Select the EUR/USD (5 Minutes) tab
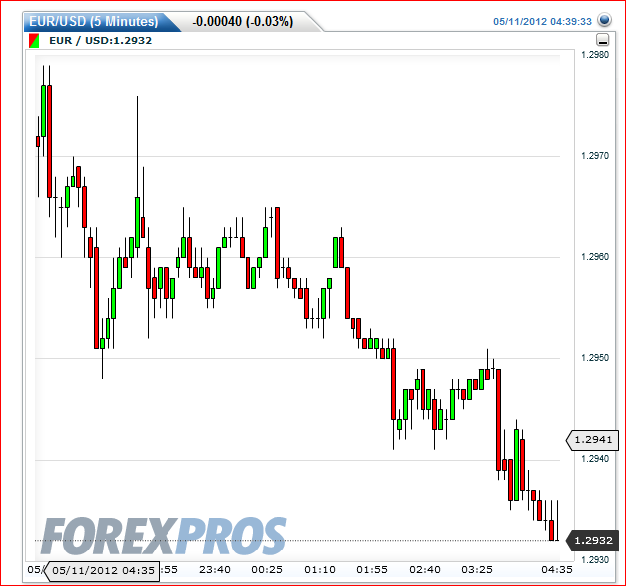The image size is (626, 586). [x=94, y=22]
